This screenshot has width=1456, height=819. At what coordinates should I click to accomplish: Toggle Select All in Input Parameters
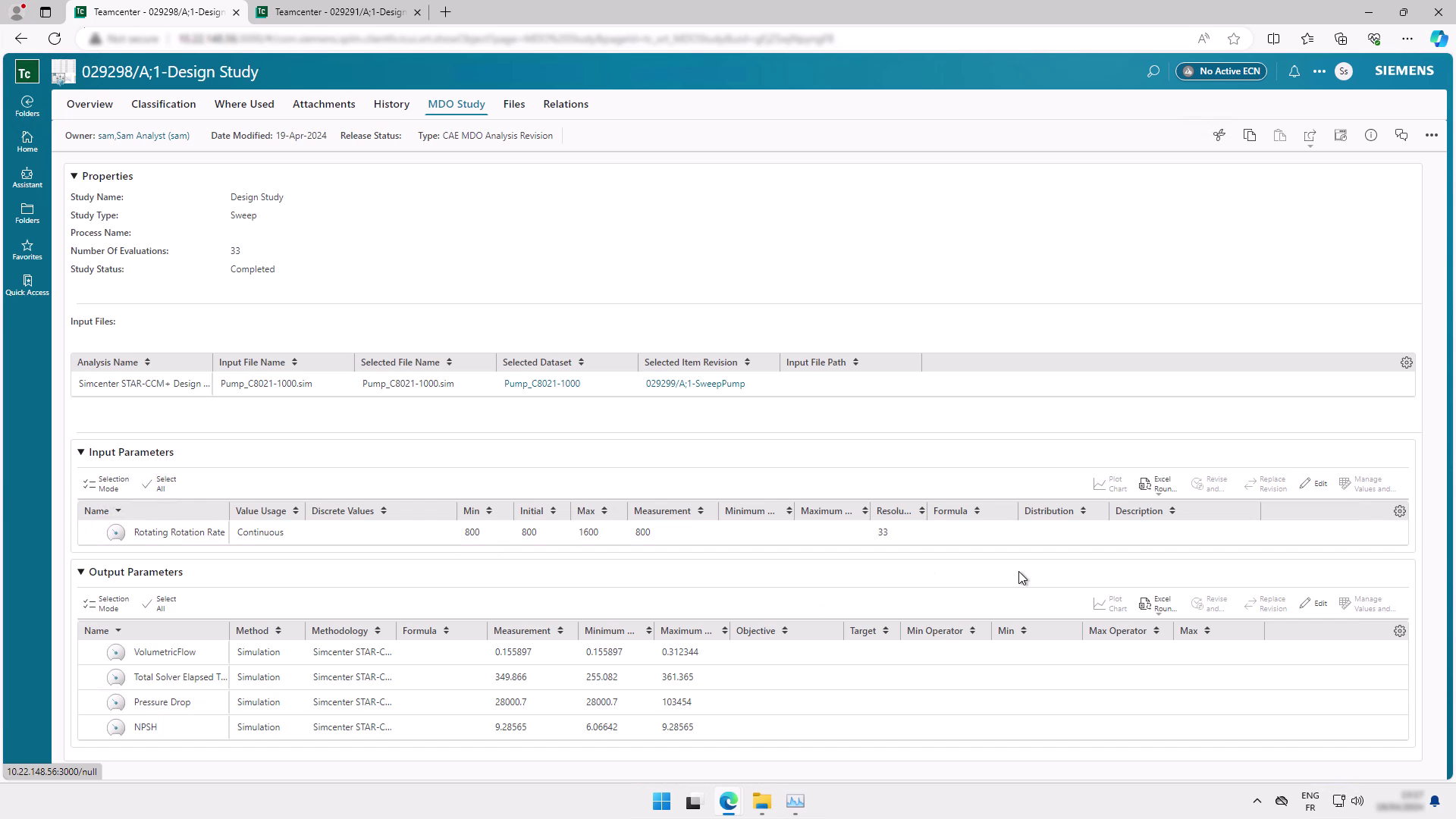point(160,483)
